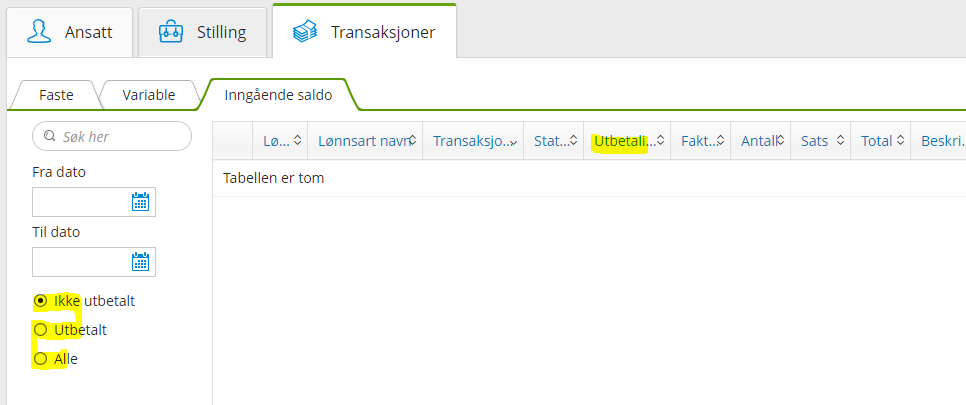Click the Fra dato input field
Viewport: 966px width, 405px height.
pos(82,202)
